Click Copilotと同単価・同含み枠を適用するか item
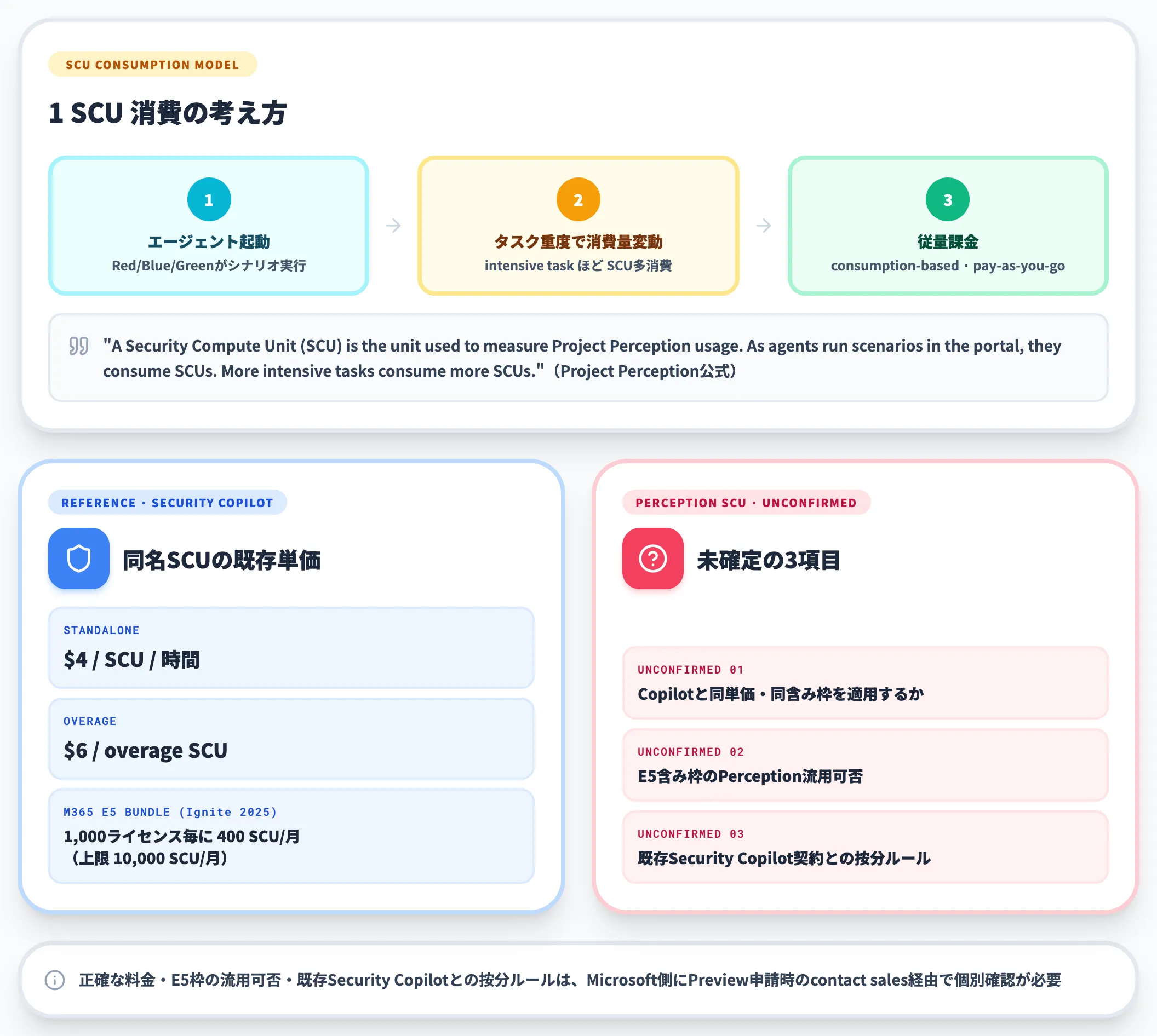Screen dimensions: 1157x1036 (781, 694)
